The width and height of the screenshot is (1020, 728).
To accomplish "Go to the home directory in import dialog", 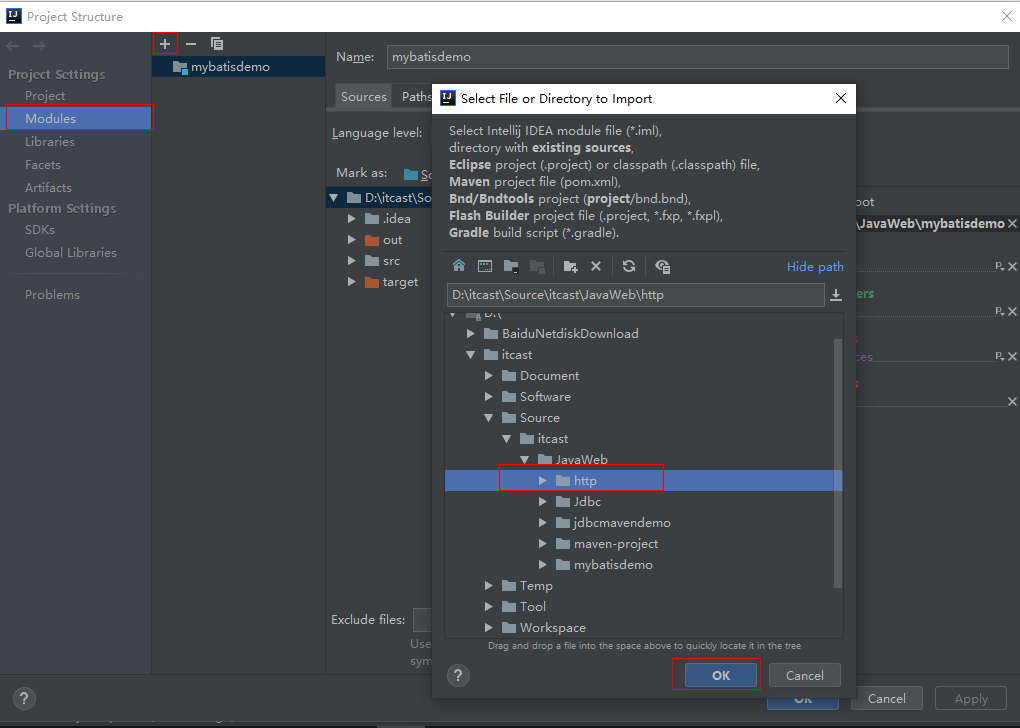I will (x=459, y=265).
